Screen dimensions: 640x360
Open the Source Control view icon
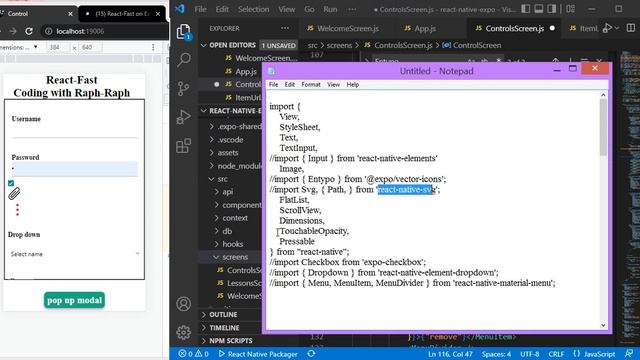(x=184, y=88)
